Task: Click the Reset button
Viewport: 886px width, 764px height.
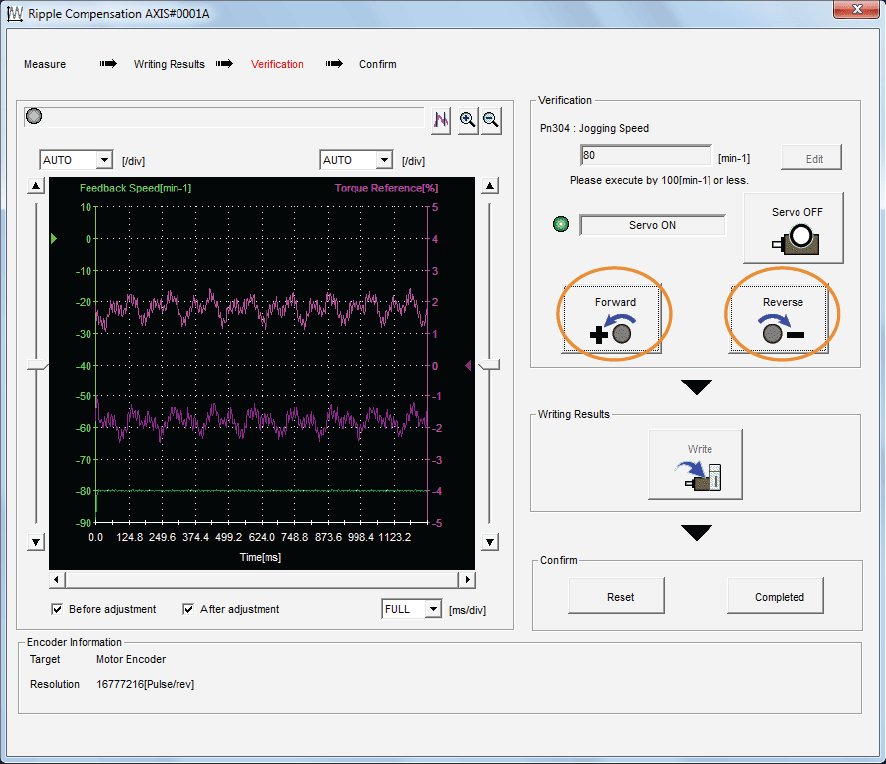Action: [620, 597]
